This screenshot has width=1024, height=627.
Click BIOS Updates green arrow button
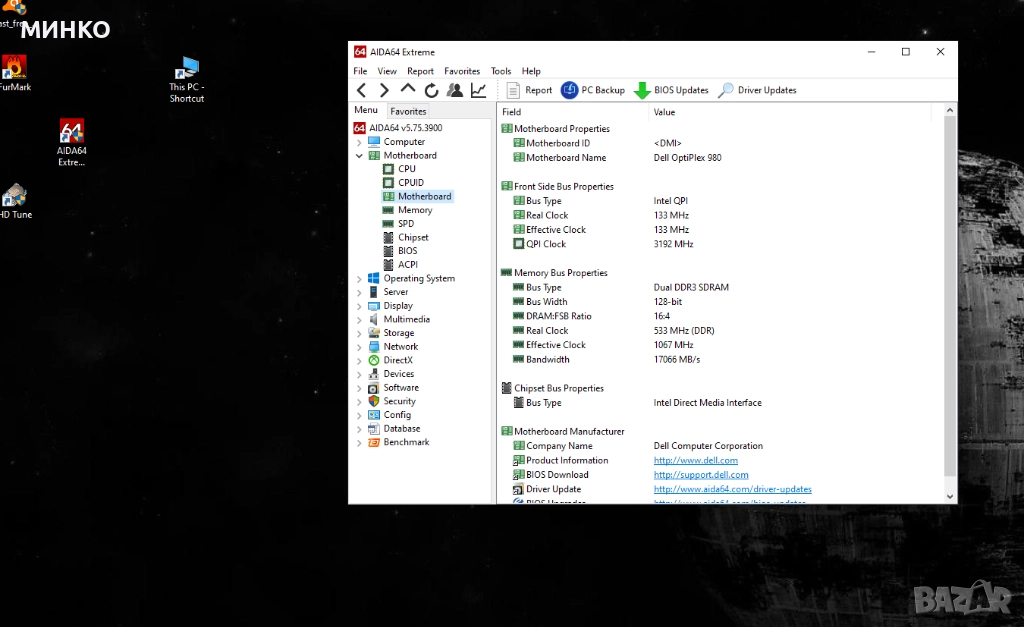coord(671,90)
